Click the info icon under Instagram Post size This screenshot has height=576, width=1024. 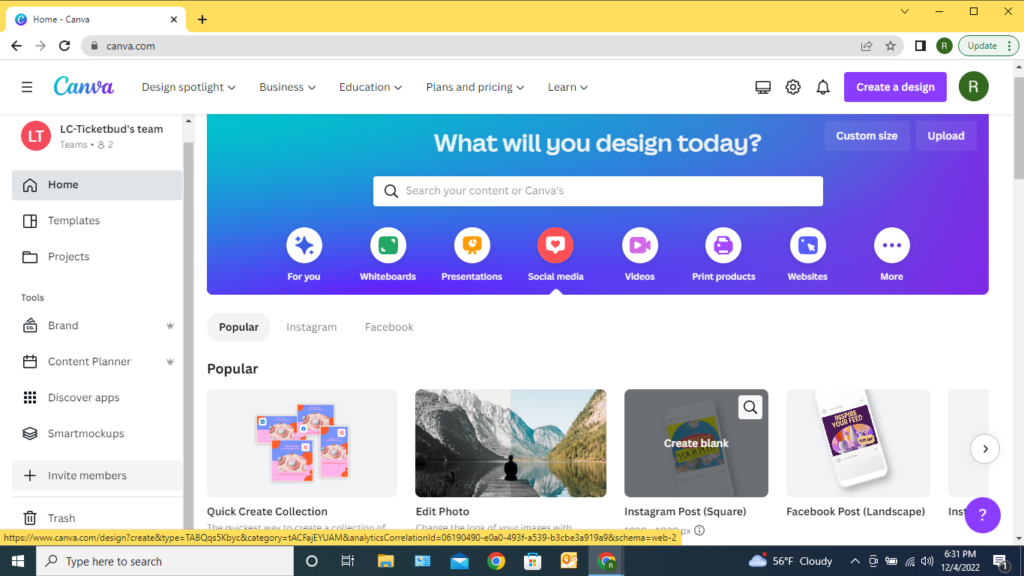pyautogui.click(x=699, y=530)
